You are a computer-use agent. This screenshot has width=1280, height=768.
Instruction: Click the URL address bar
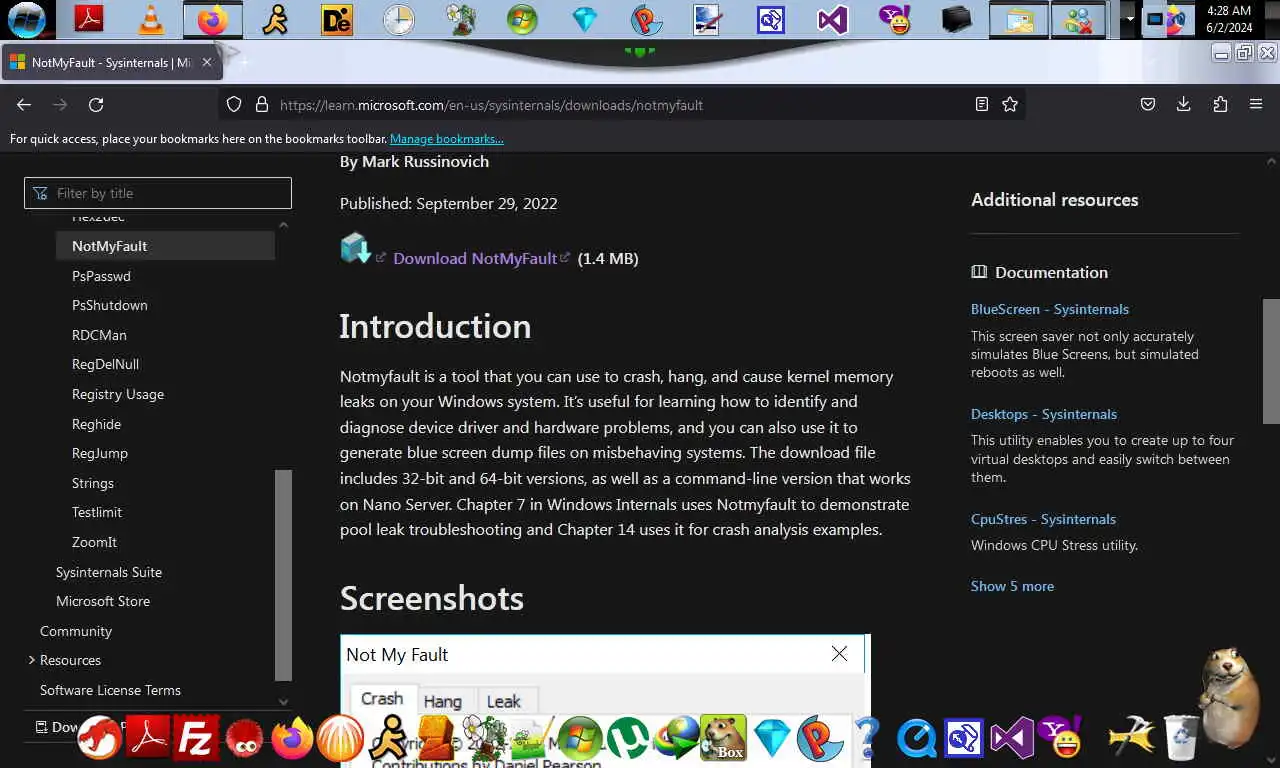tap(620, 104)
